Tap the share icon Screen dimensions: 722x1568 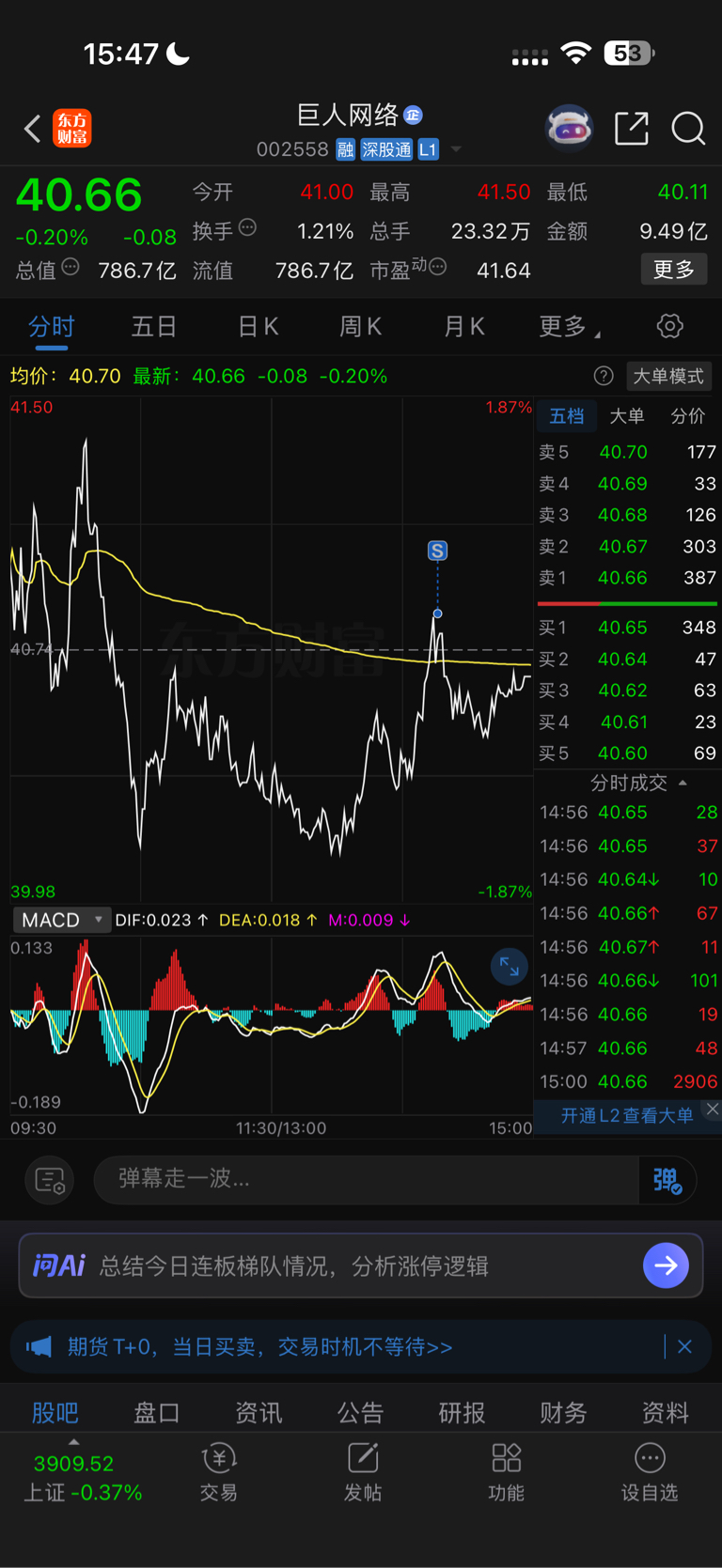coord(632,128)
